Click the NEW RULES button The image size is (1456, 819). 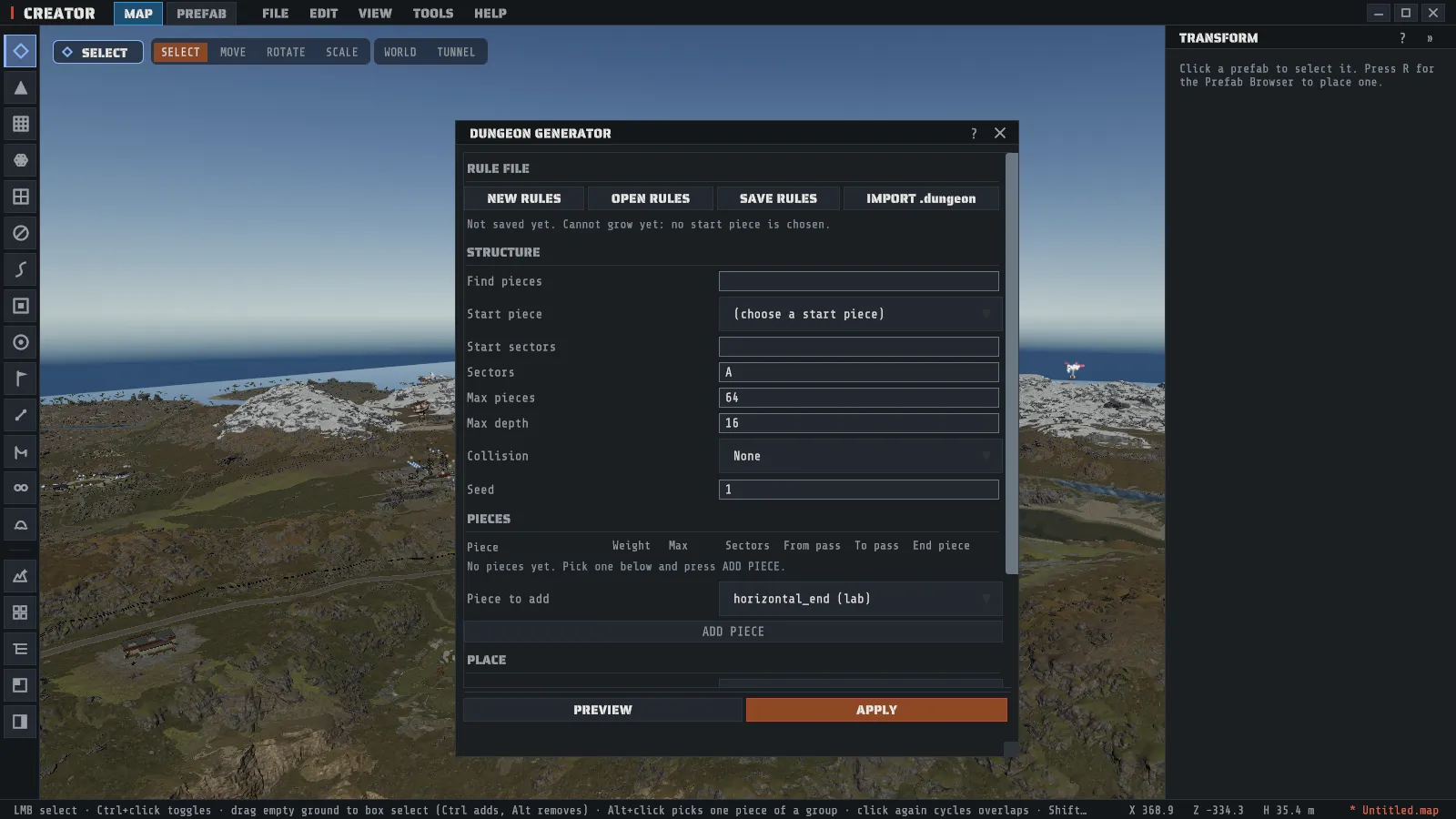click(524, 198)
